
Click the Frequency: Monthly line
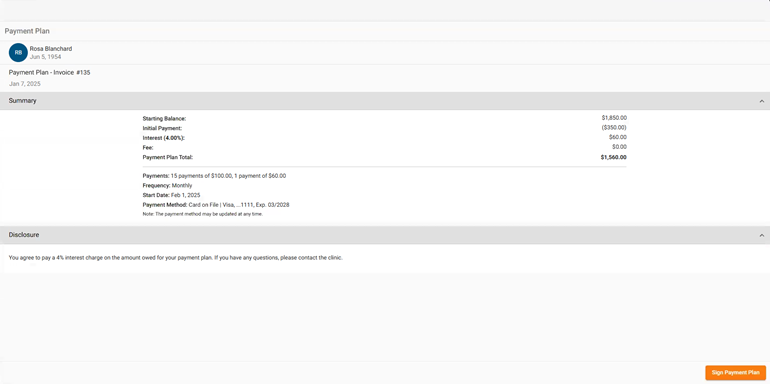(167, 186)
